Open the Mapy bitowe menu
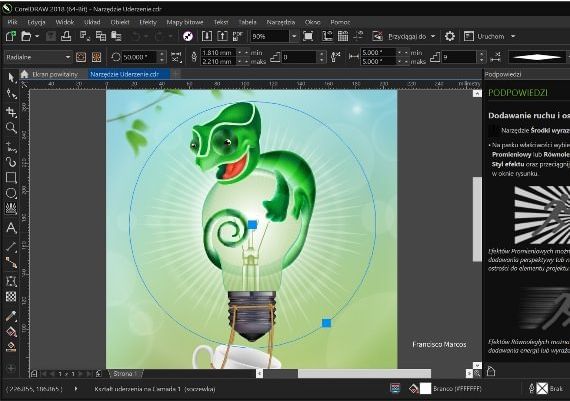Image resolution: width=570 pixels, height=401 pixels. tap(185, 22)
